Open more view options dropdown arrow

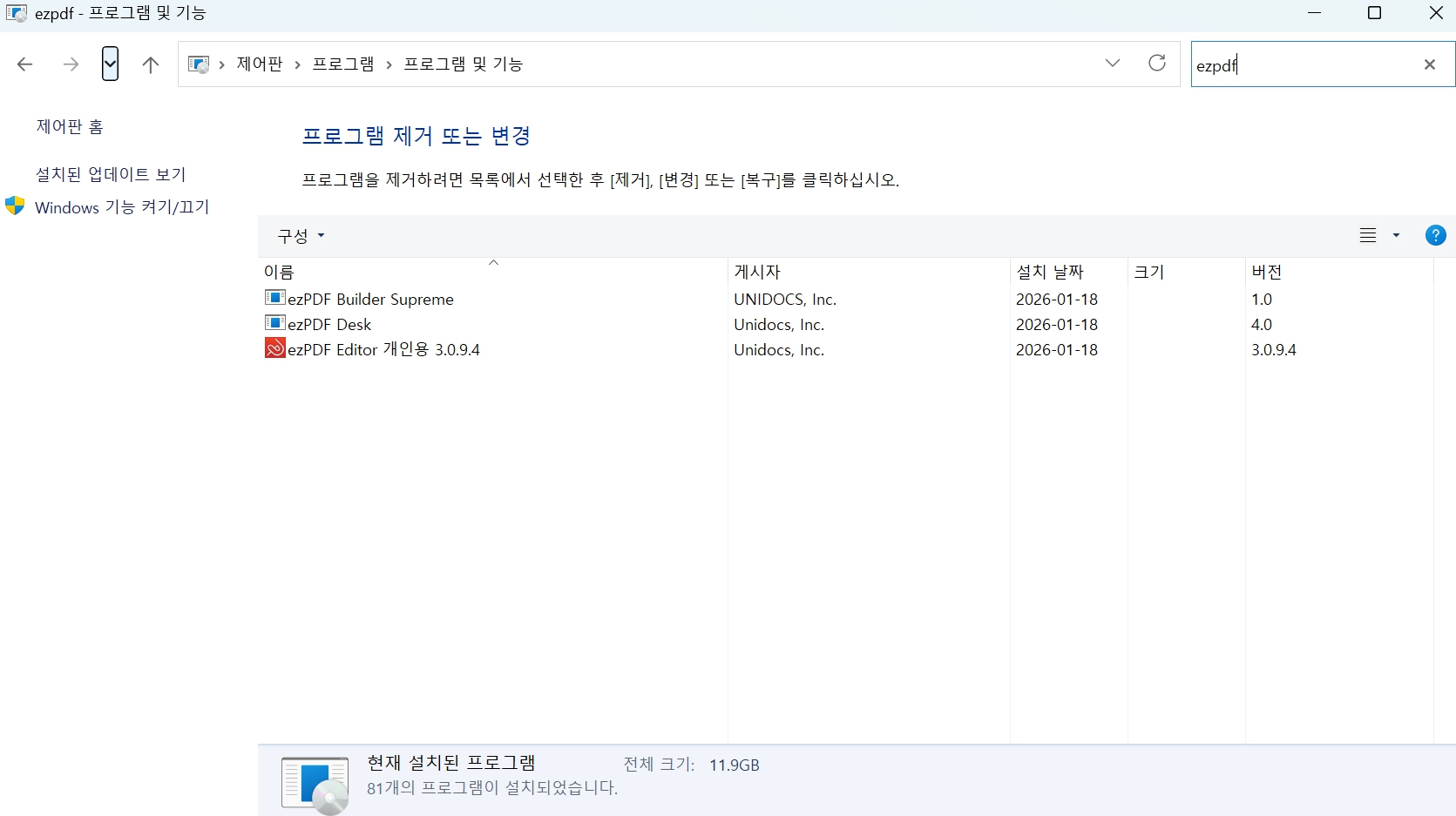click(x=1396, y=235)
